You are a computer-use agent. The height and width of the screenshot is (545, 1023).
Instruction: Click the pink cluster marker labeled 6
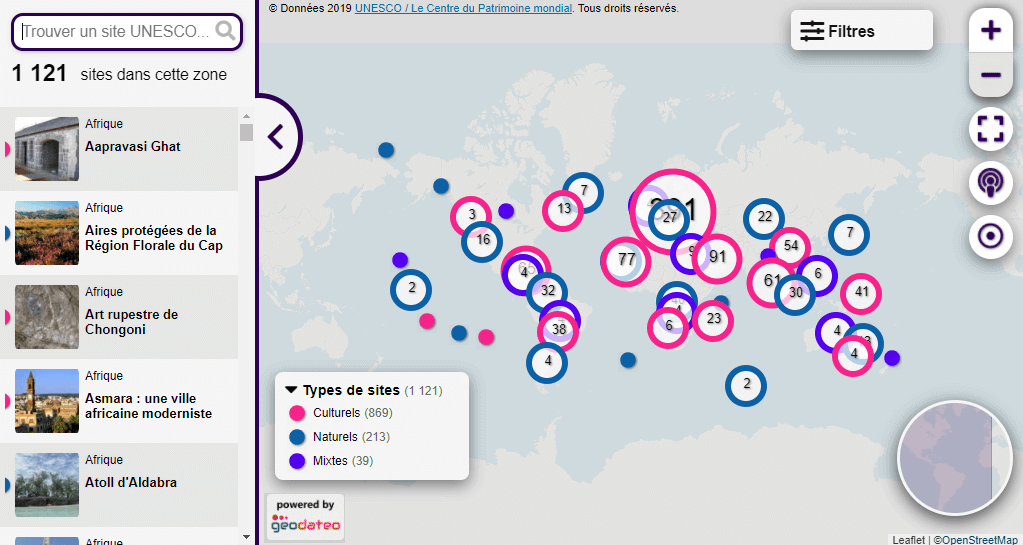(x=668, y=328)
